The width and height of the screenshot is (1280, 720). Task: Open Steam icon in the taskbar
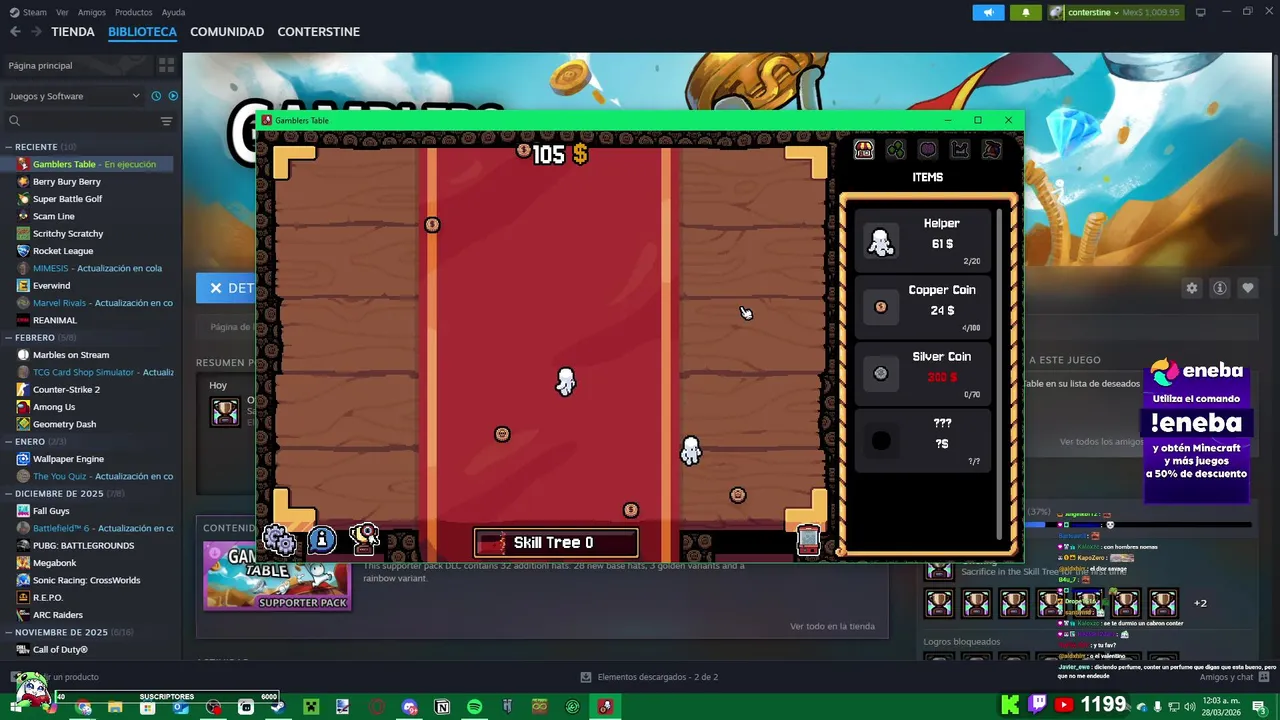point(278,707)
